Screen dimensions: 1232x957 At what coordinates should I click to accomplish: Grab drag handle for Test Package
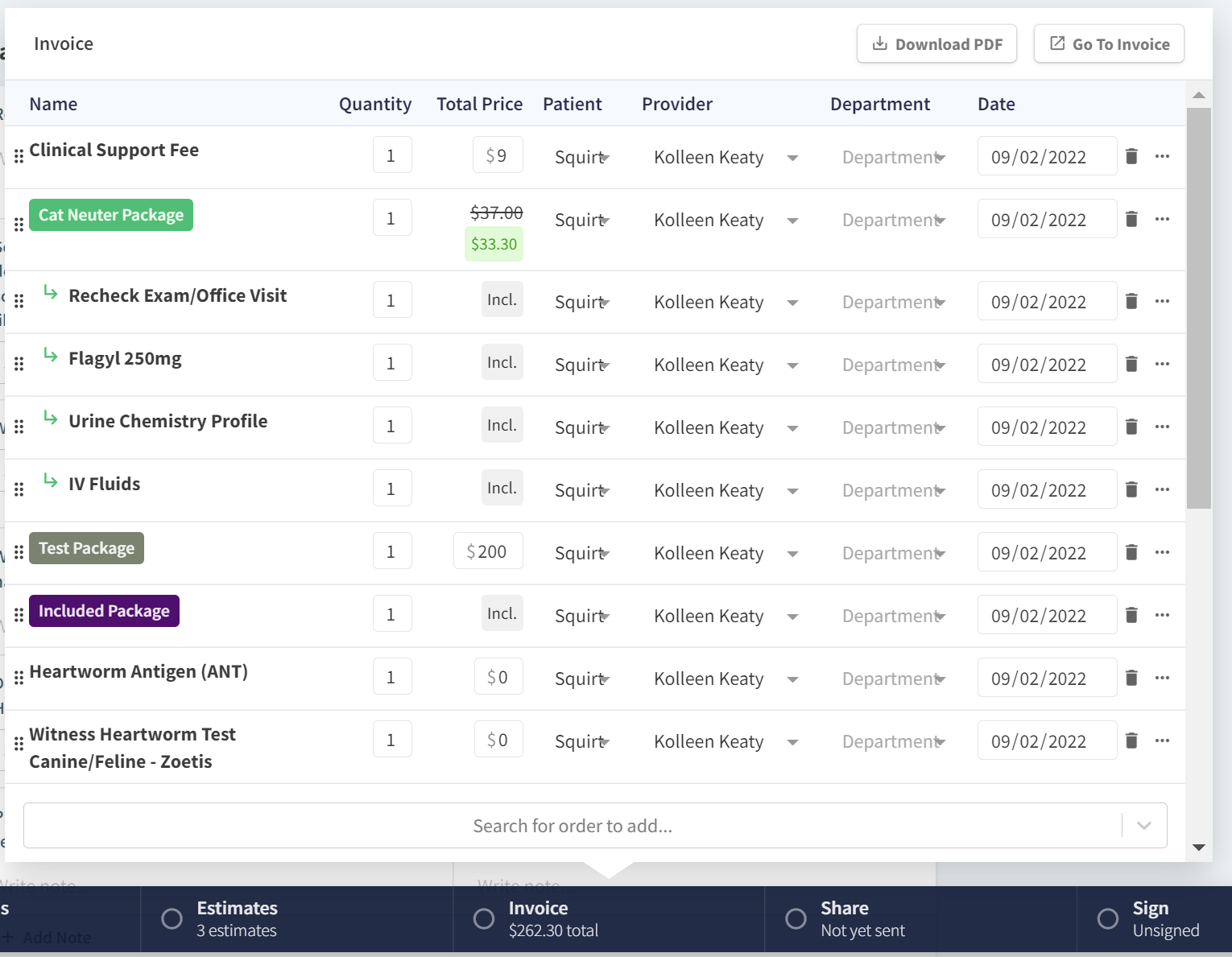(19, 552)
